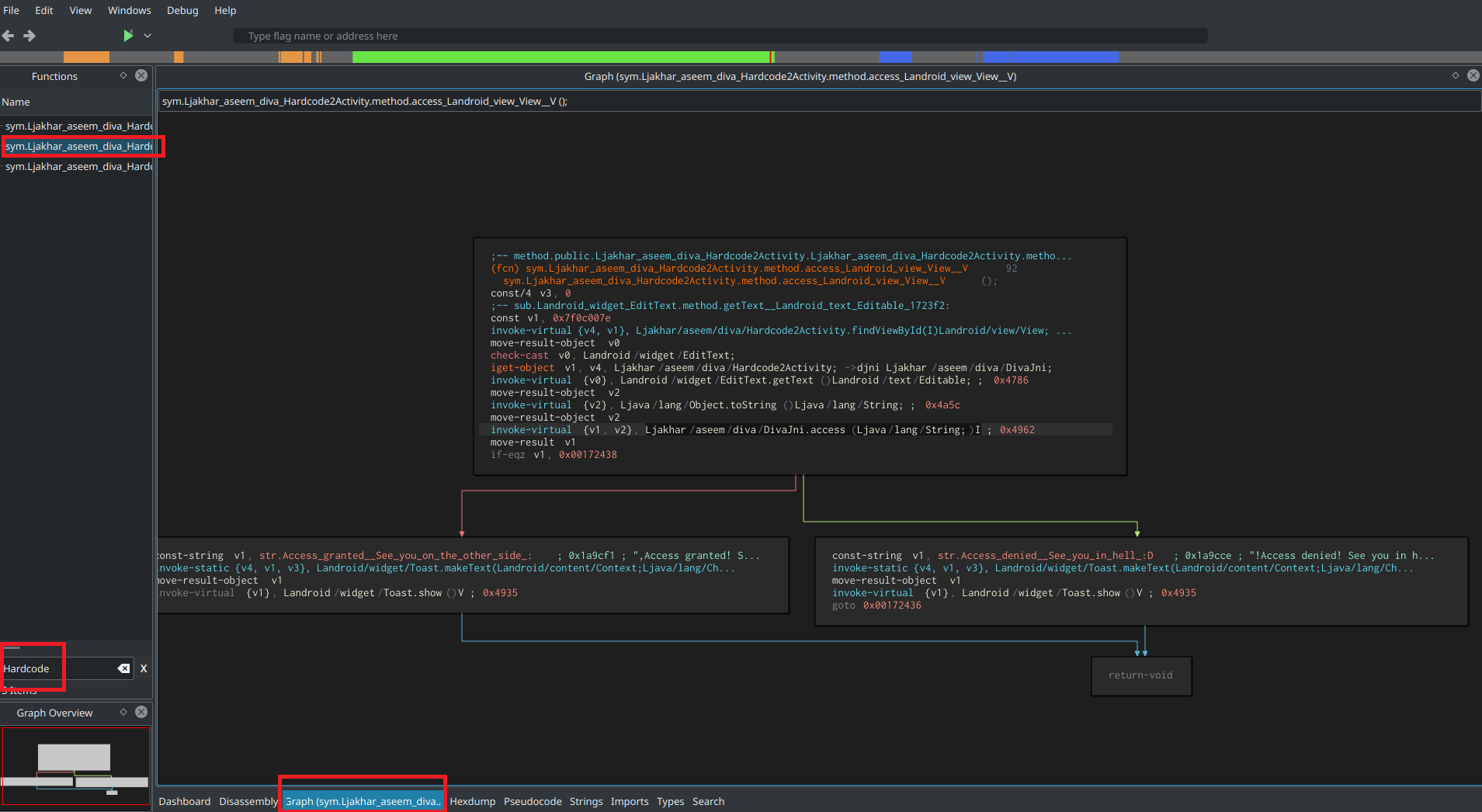The image size is (1482, 812).
Task: Open the Hexdump tab
Action: [x=472, y=801]
